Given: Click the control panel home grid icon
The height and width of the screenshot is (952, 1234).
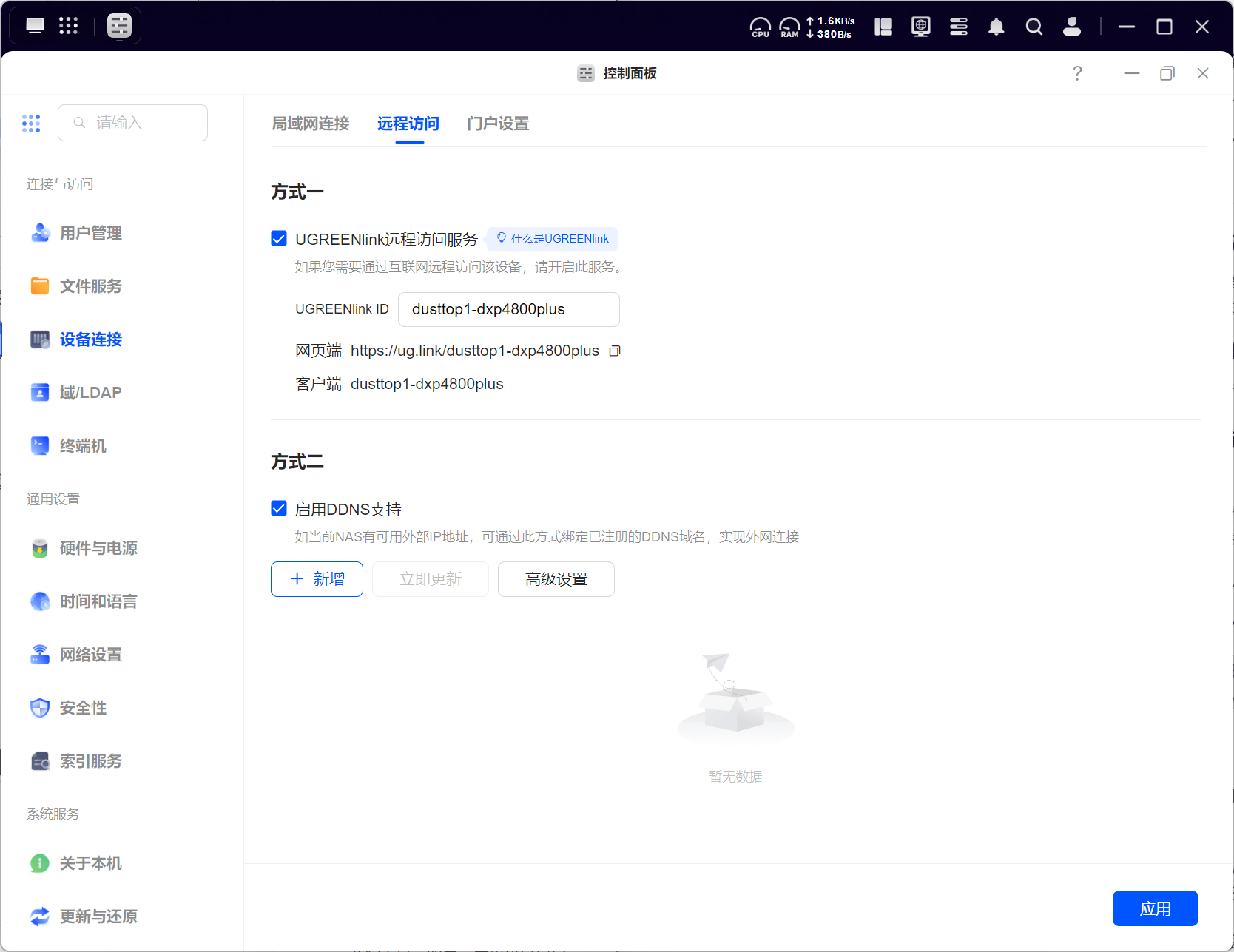Looking at the screenshot, I should click(31, 124).
